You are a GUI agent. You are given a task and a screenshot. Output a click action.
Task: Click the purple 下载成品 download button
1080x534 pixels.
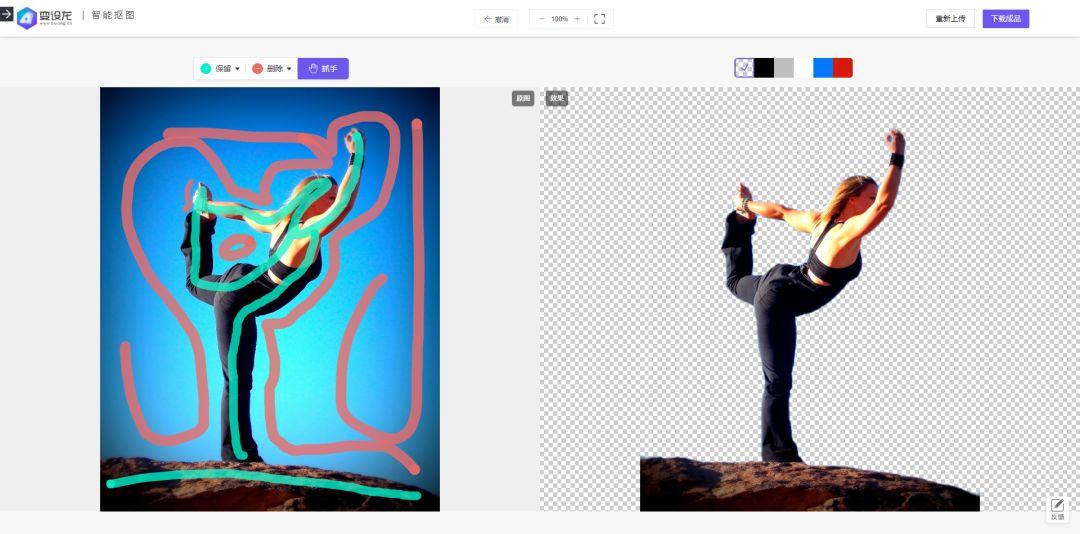tap(1006, 19)
